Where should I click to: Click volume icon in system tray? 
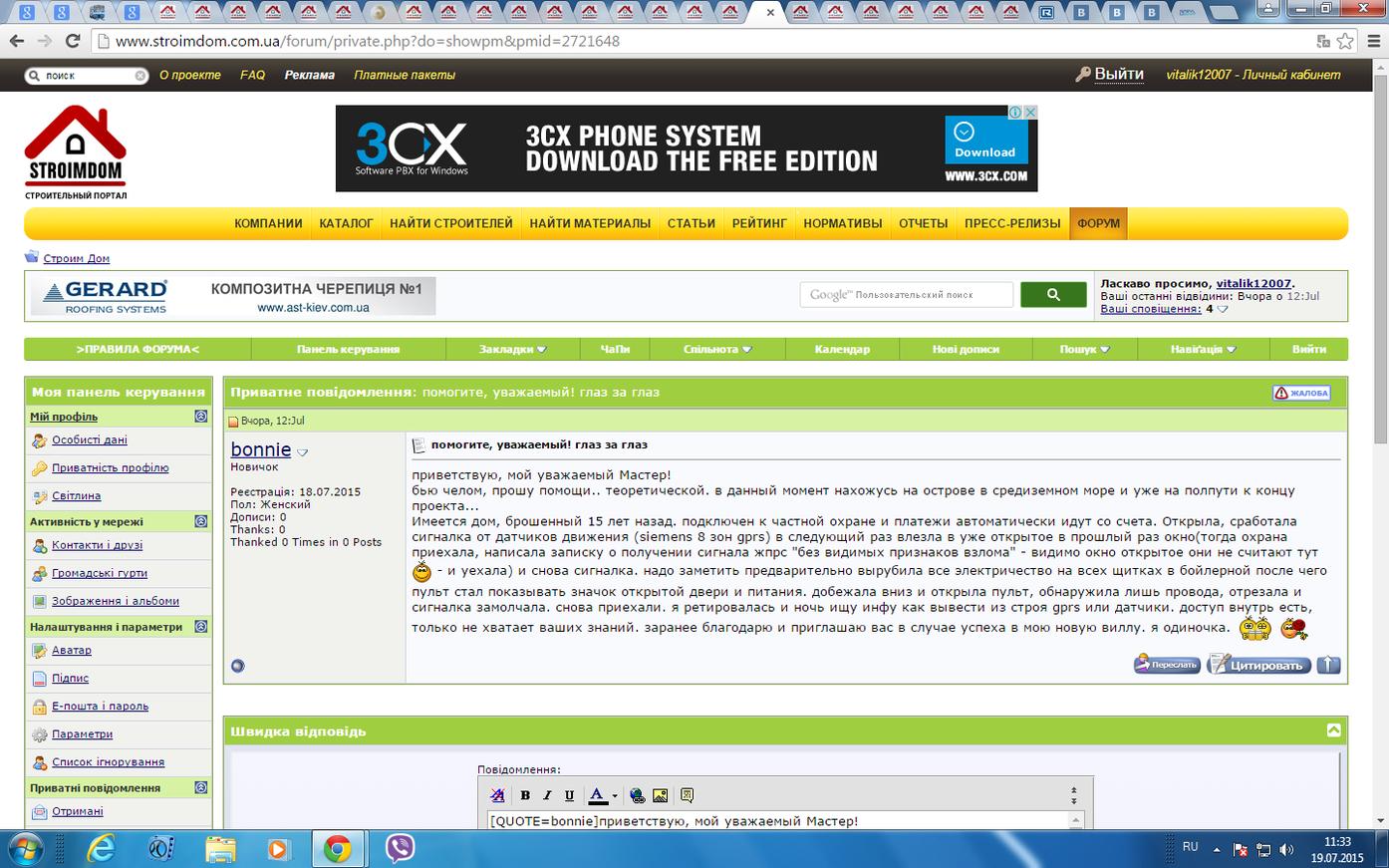pos(1285,850)
